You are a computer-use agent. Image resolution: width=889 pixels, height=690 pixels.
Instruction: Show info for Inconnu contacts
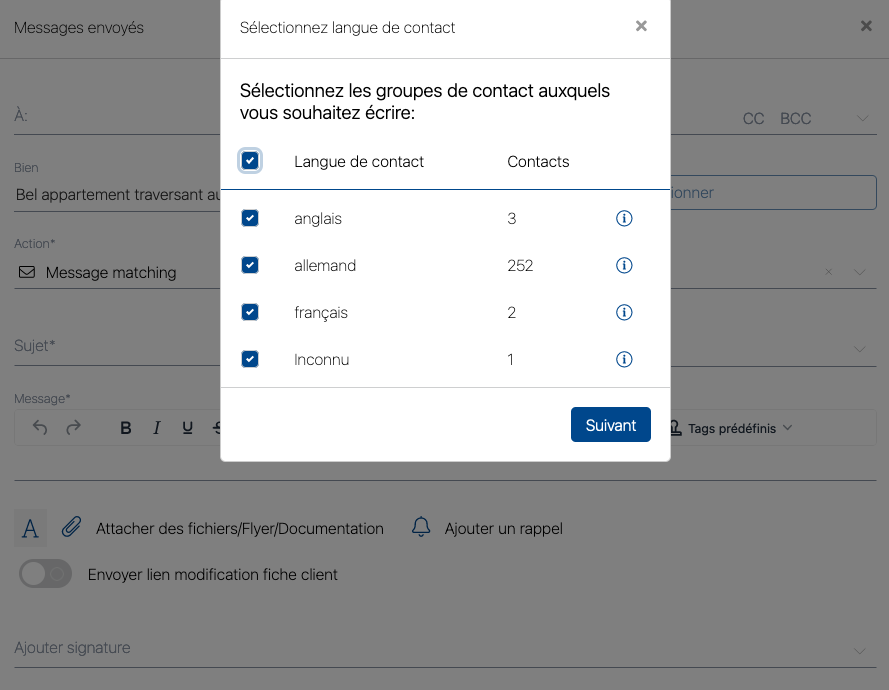click(x=624, y=359)
